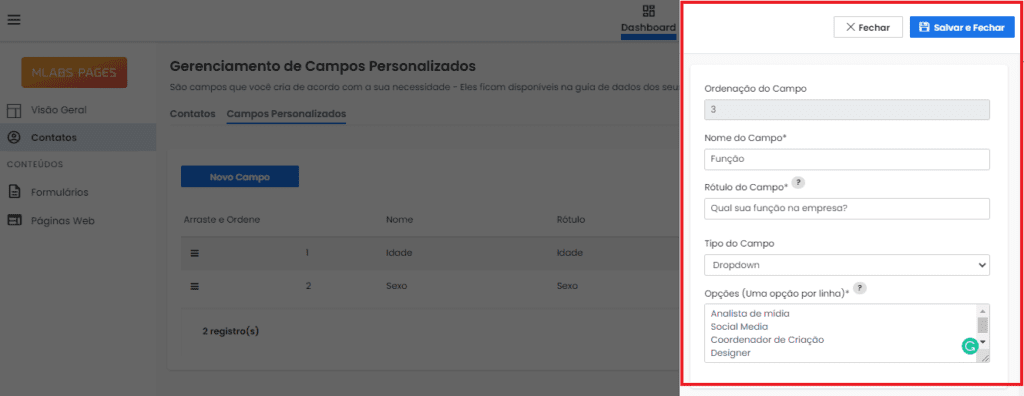Click the Nome column header
This screenshot has height=396, width=1024.
point(400,219)
